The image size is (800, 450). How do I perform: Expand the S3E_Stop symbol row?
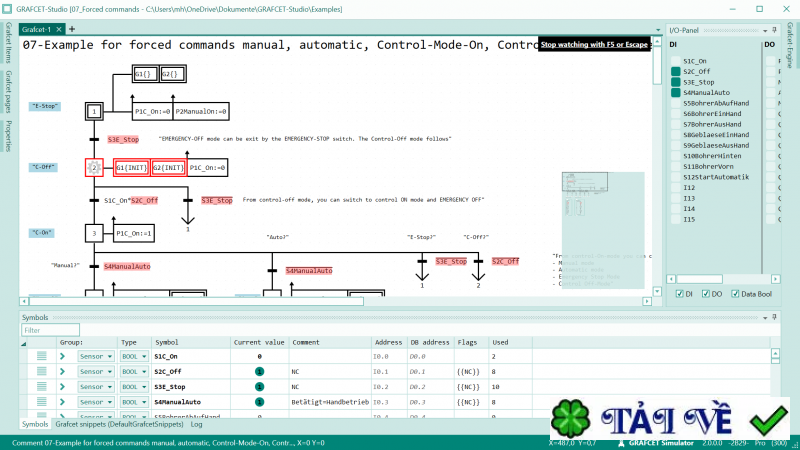click(62, 387)
